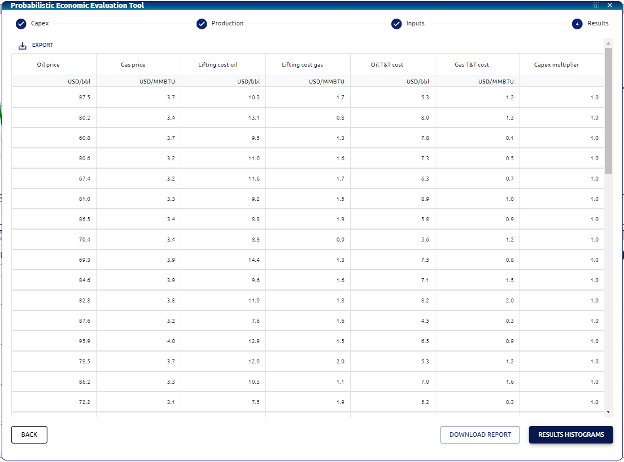The width and height of the screenshot is (624, 462).
Task: Click the scrollbar down arrow
Action: [609, 411]
